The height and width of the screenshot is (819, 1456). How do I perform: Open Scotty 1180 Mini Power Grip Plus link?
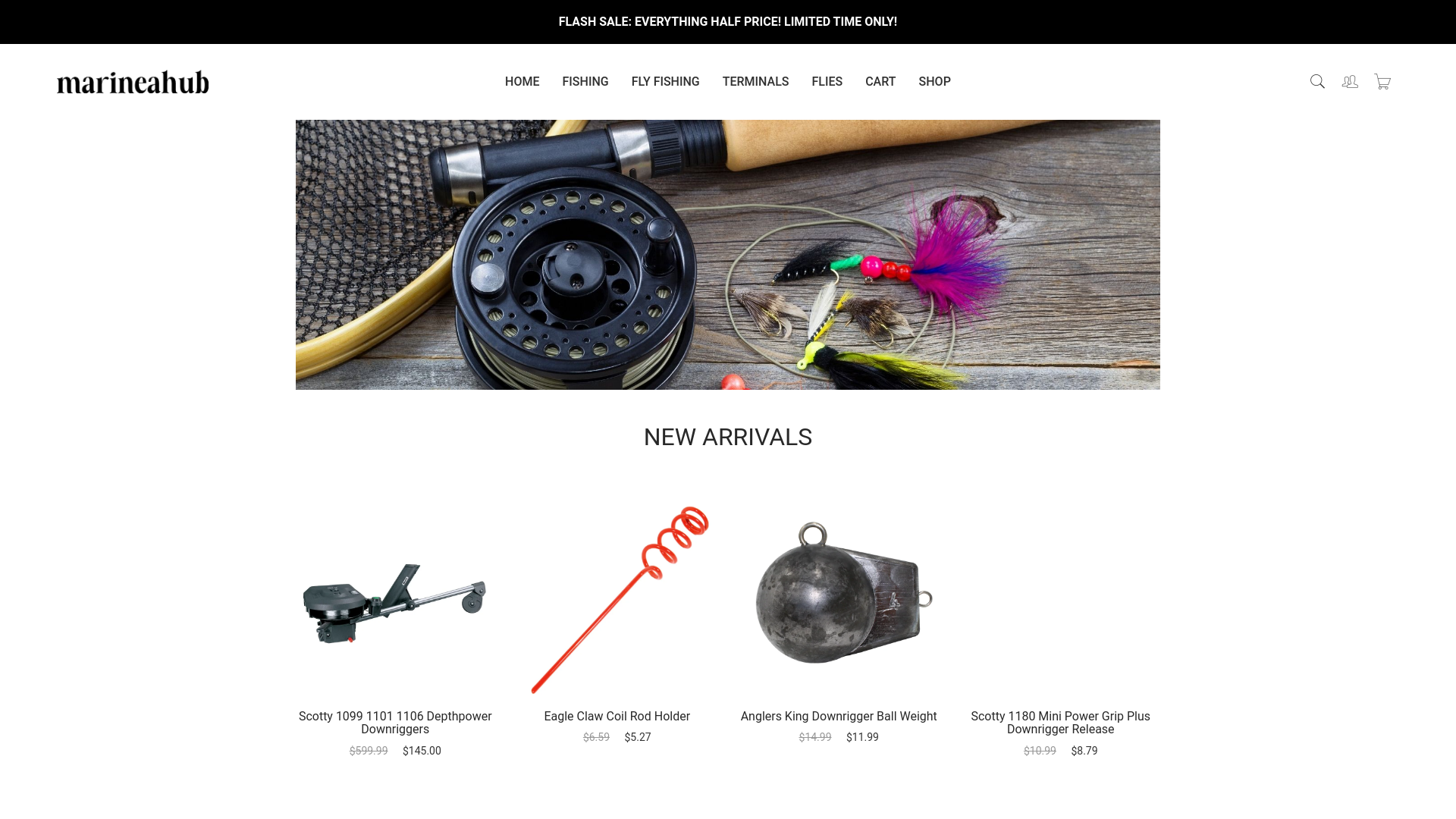(1060, 723)
